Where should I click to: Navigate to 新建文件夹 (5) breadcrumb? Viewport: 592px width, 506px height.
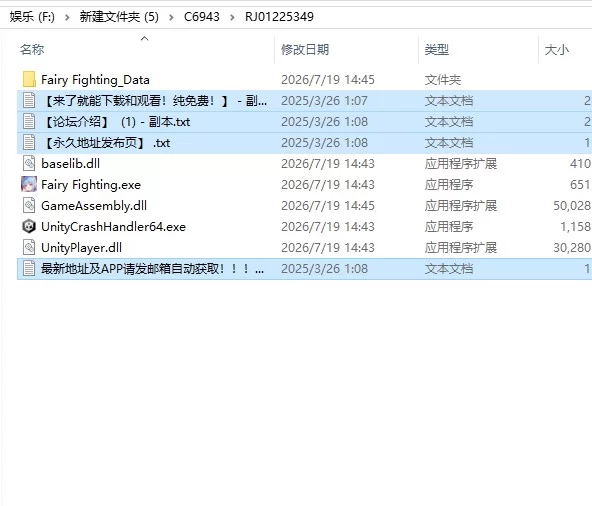point(119,17)
